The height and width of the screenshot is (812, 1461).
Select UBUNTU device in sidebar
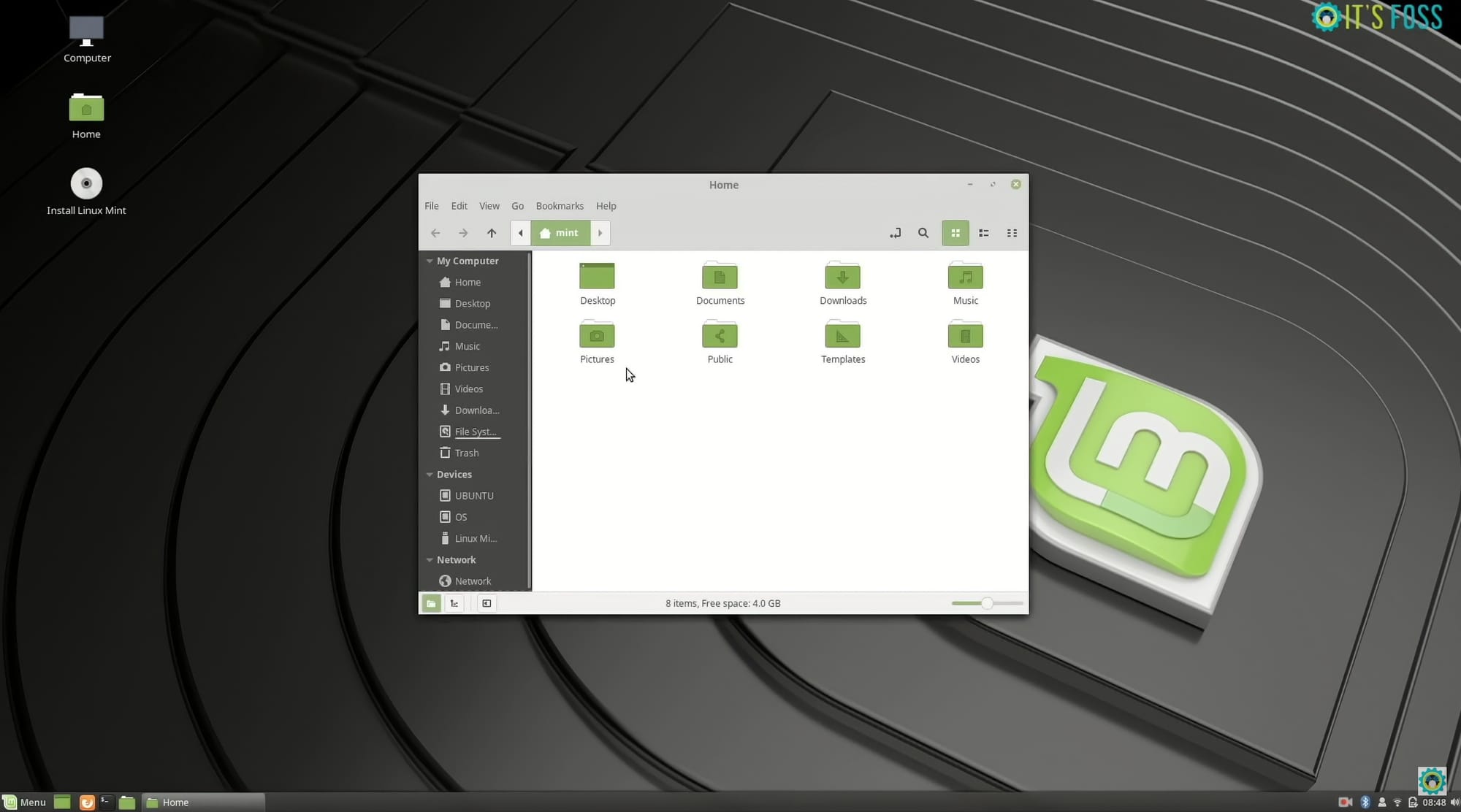(x=474, y=495)
